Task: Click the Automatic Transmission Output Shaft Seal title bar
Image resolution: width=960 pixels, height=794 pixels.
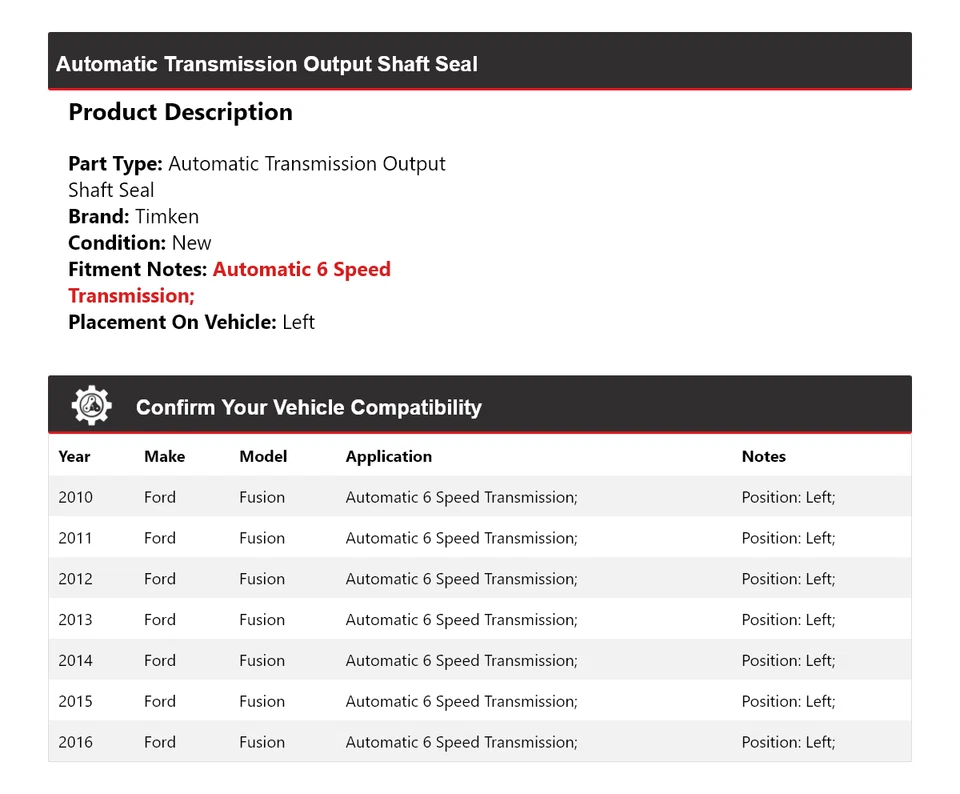Action: tap(267, 64)
